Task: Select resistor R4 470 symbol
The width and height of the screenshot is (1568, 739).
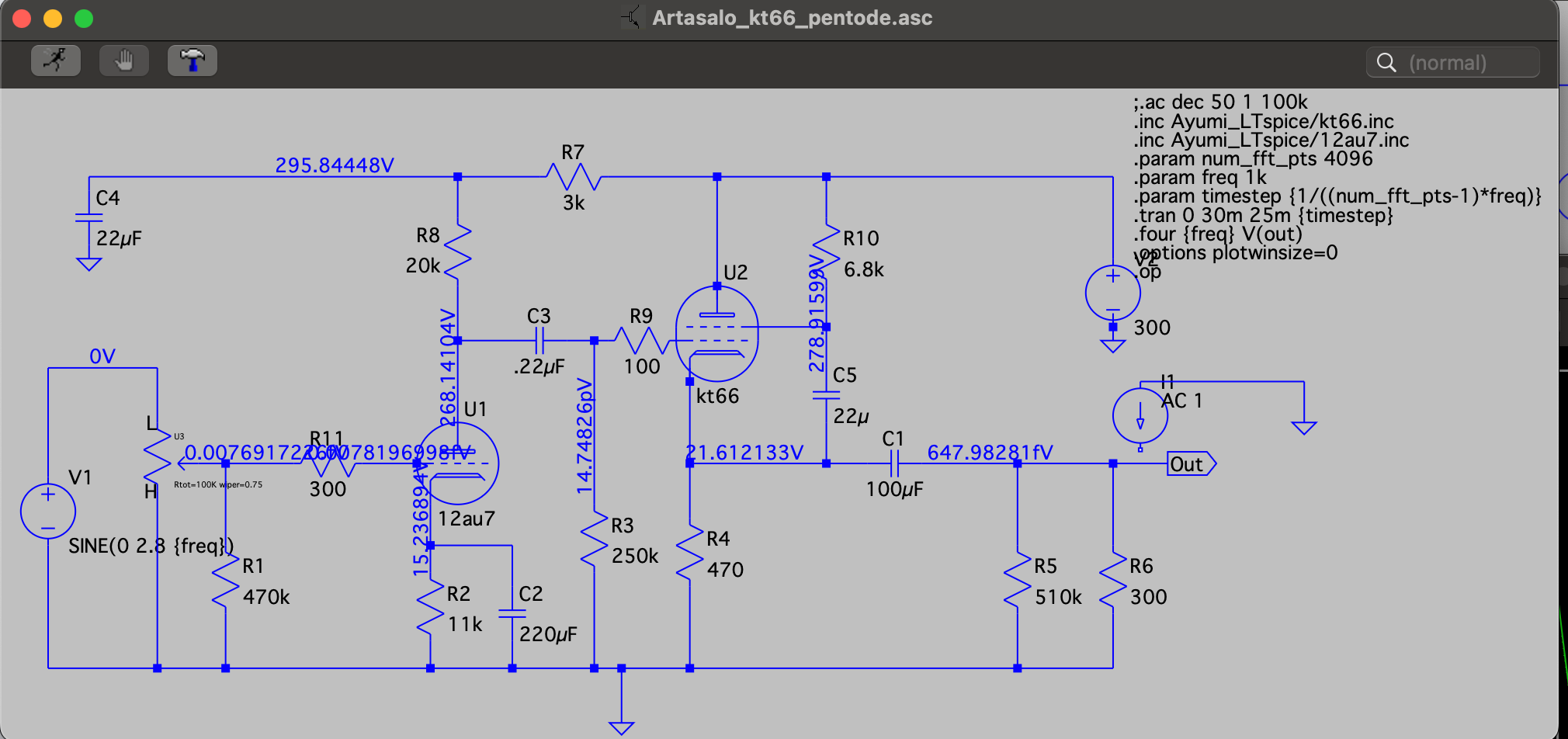Action: 690,553
